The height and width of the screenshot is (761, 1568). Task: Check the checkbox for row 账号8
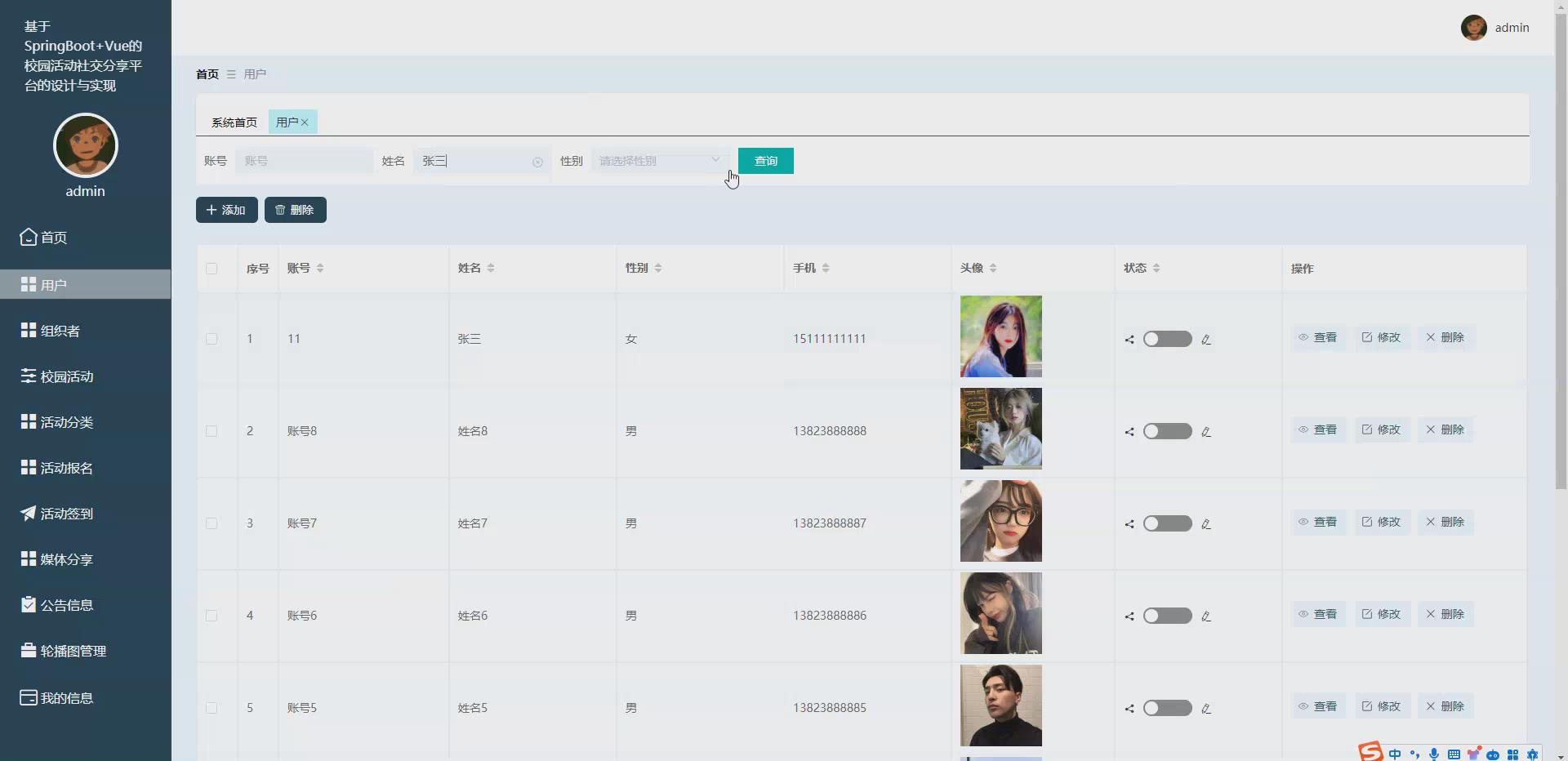coord(212,431)
